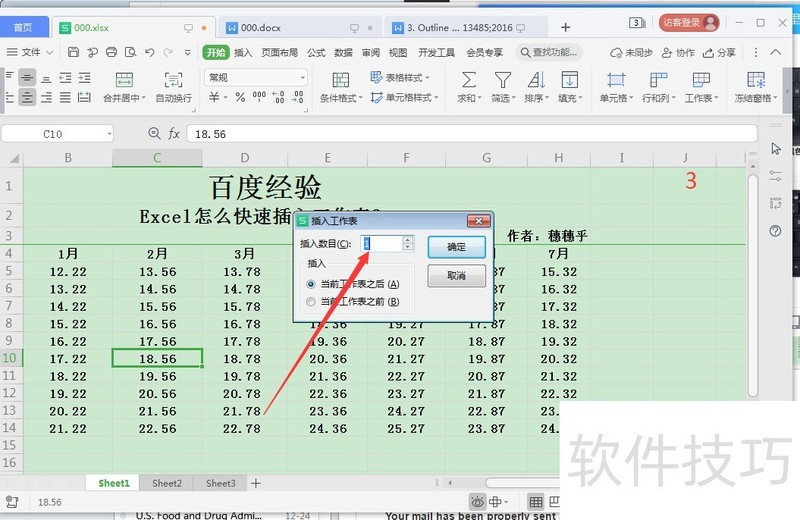Collapse the ribbon with chevron arrow

(776, 52)
